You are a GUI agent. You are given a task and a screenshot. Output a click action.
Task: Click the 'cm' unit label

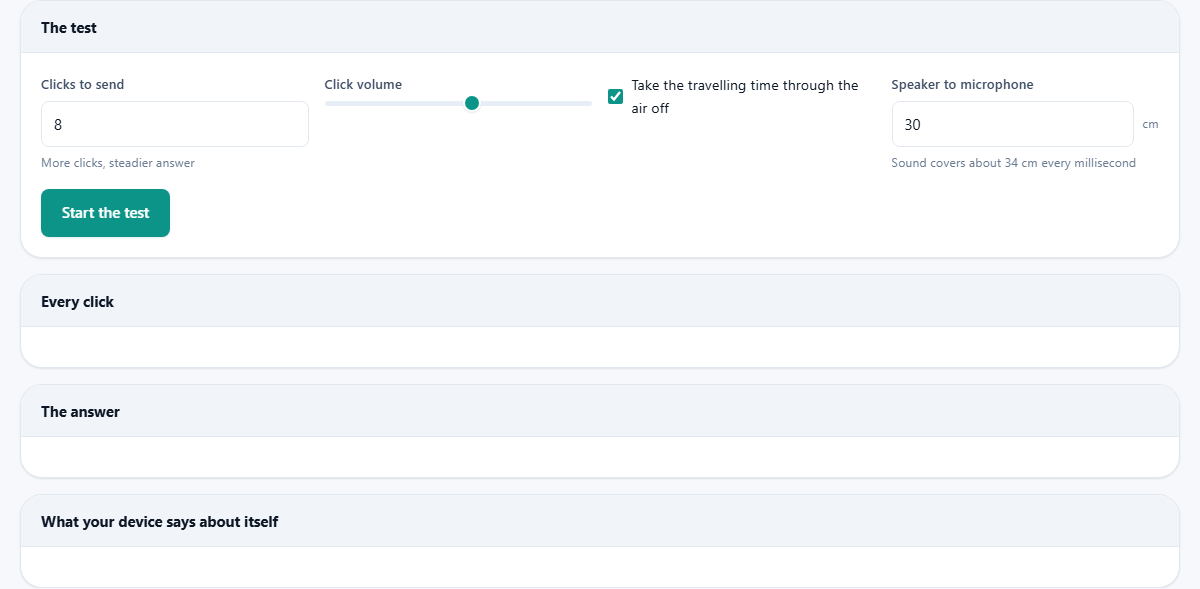click(x=1151, y=124)
